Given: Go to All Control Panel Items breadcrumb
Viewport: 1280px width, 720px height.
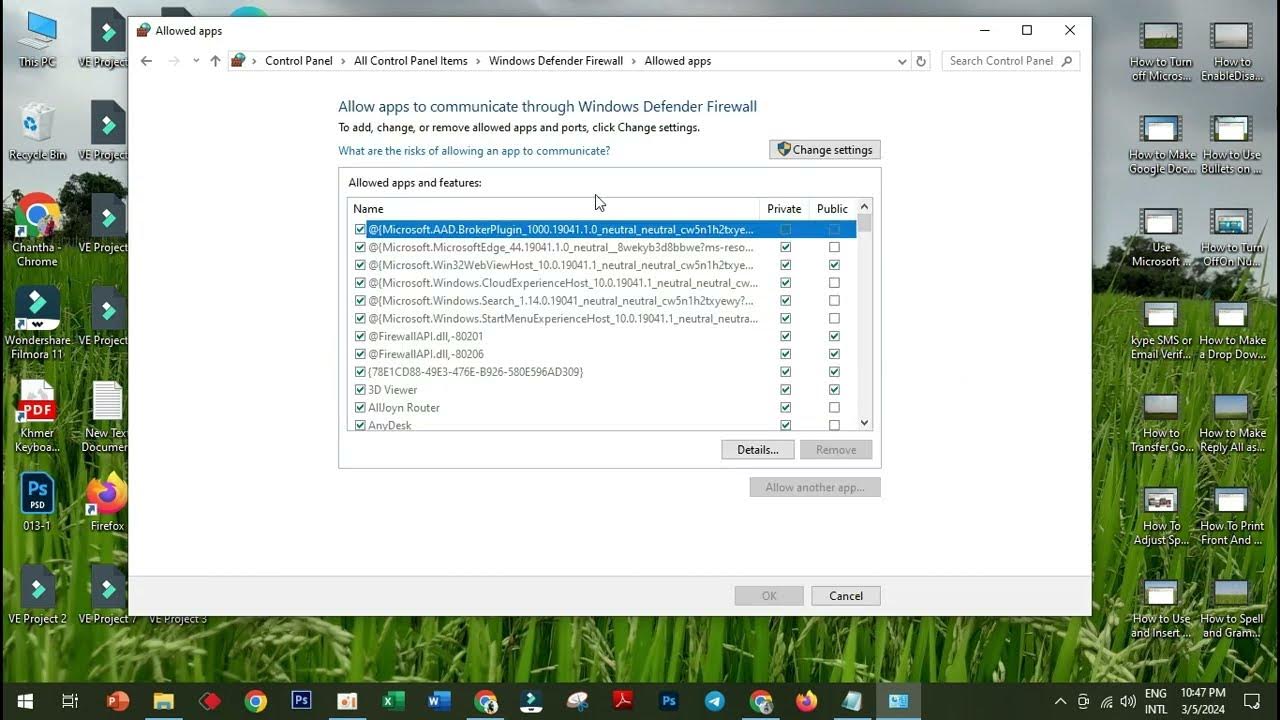Looking at the screenshot, I should point(410,61).
